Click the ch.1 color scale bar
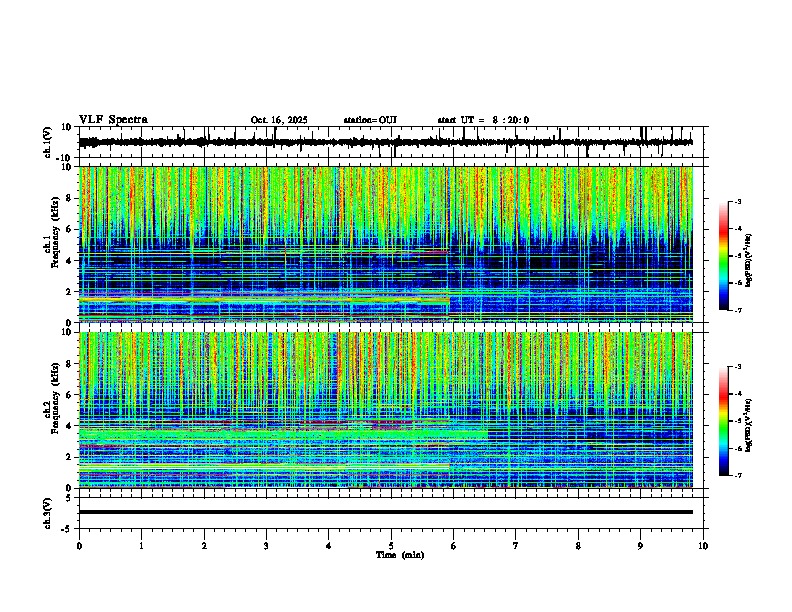Image resolution: width=792 pixels, height=612 pixels. [x=723, y=256]
